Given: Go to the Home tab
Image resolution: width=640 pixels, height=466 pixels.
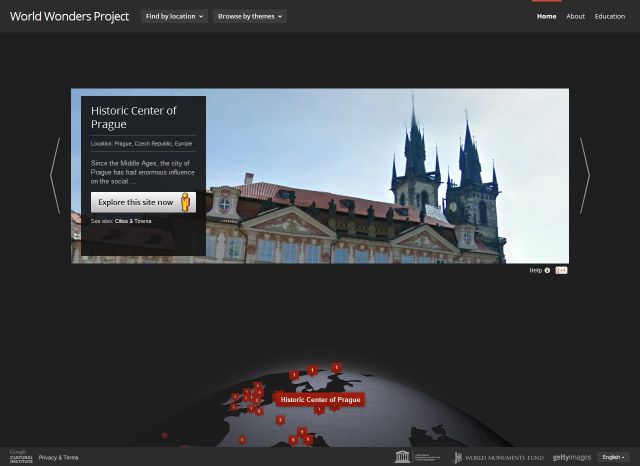Looking at the screenshot, I should point(547,16).
